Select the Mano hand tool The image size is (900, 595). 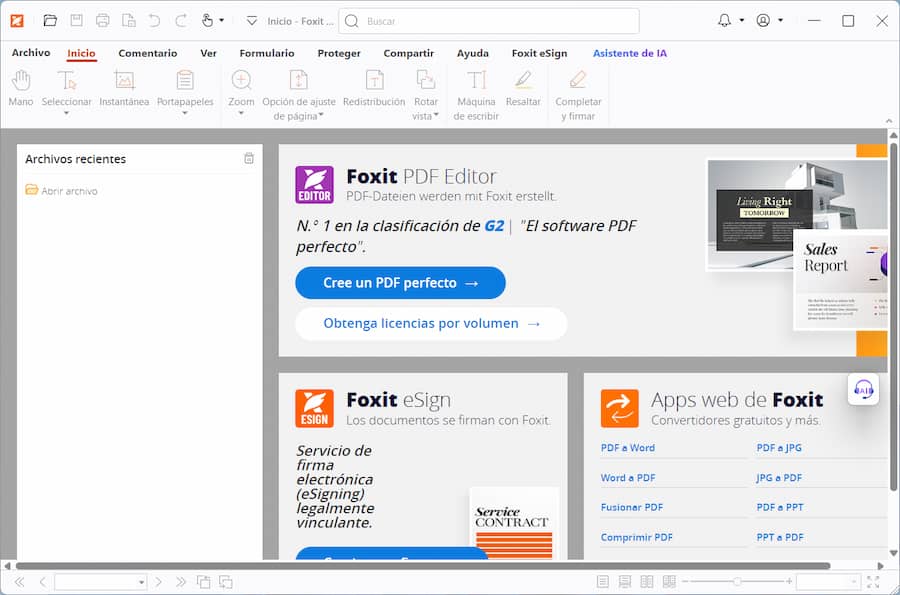21,88
